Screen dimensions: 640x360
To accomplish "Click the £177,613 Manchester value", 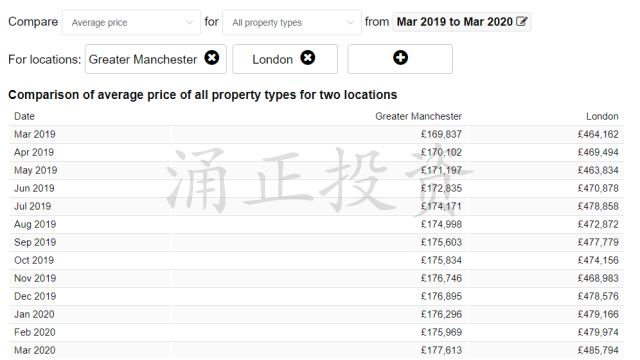I will click(441, 350).
